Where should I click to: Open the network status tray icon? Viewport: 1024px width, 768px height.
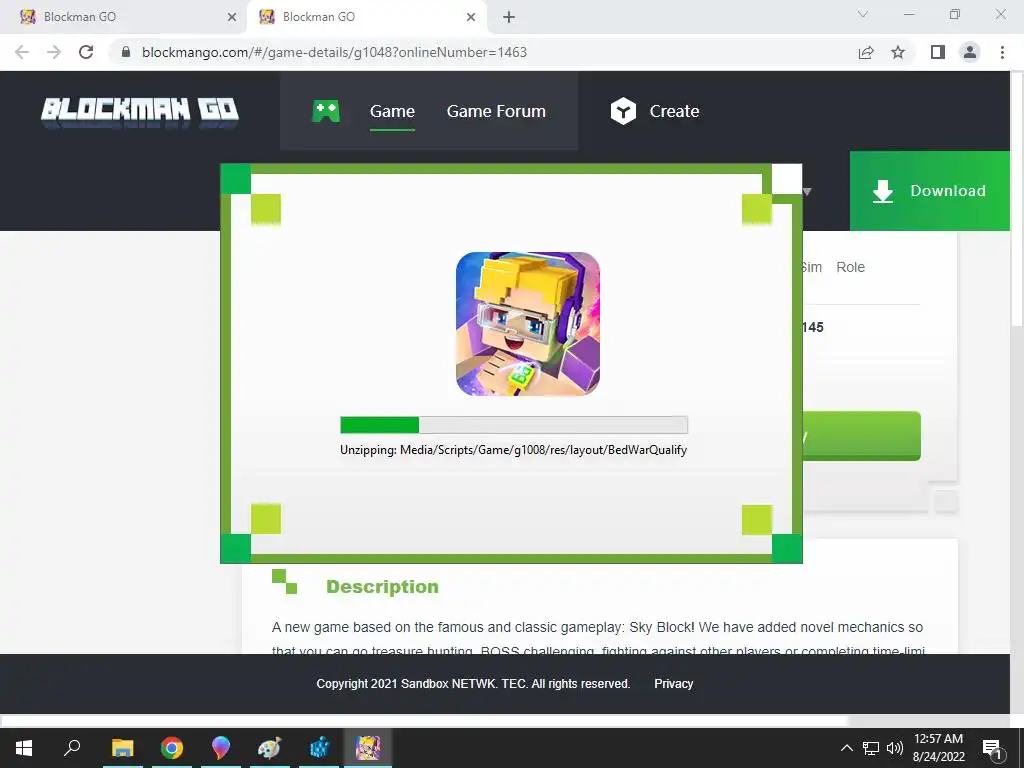click(871, 748)
